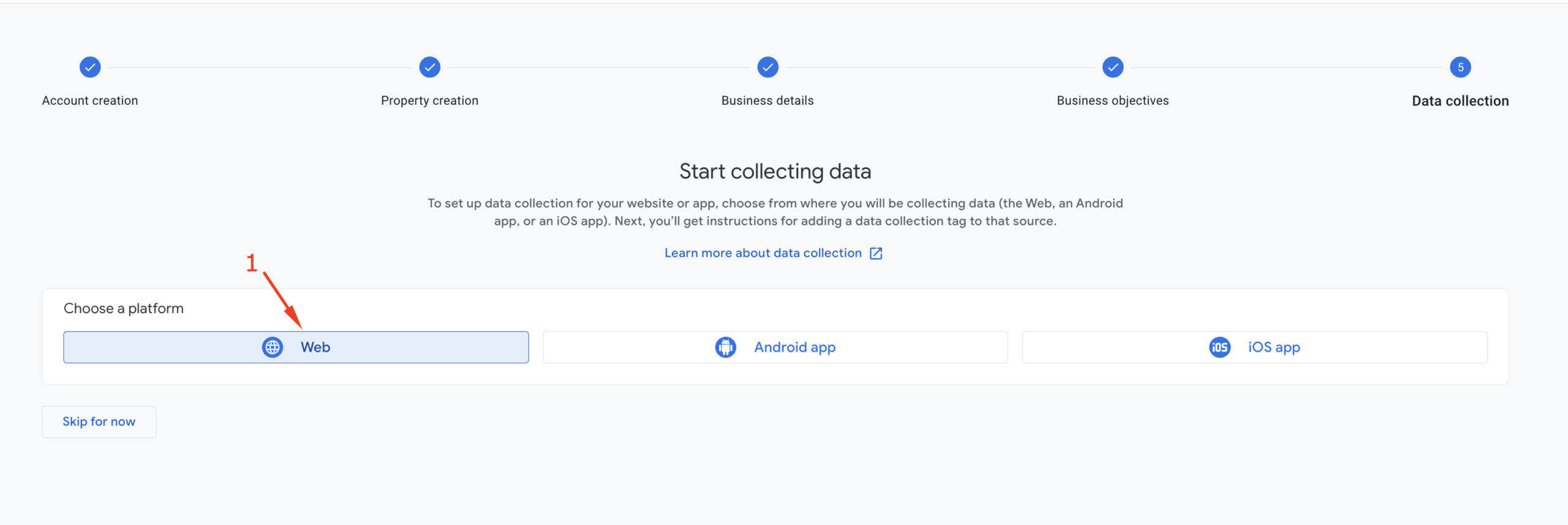The height and width of the screenshot is (525, 1568).
Task: Go to Business details step label
Action: (x=767, y=100)
